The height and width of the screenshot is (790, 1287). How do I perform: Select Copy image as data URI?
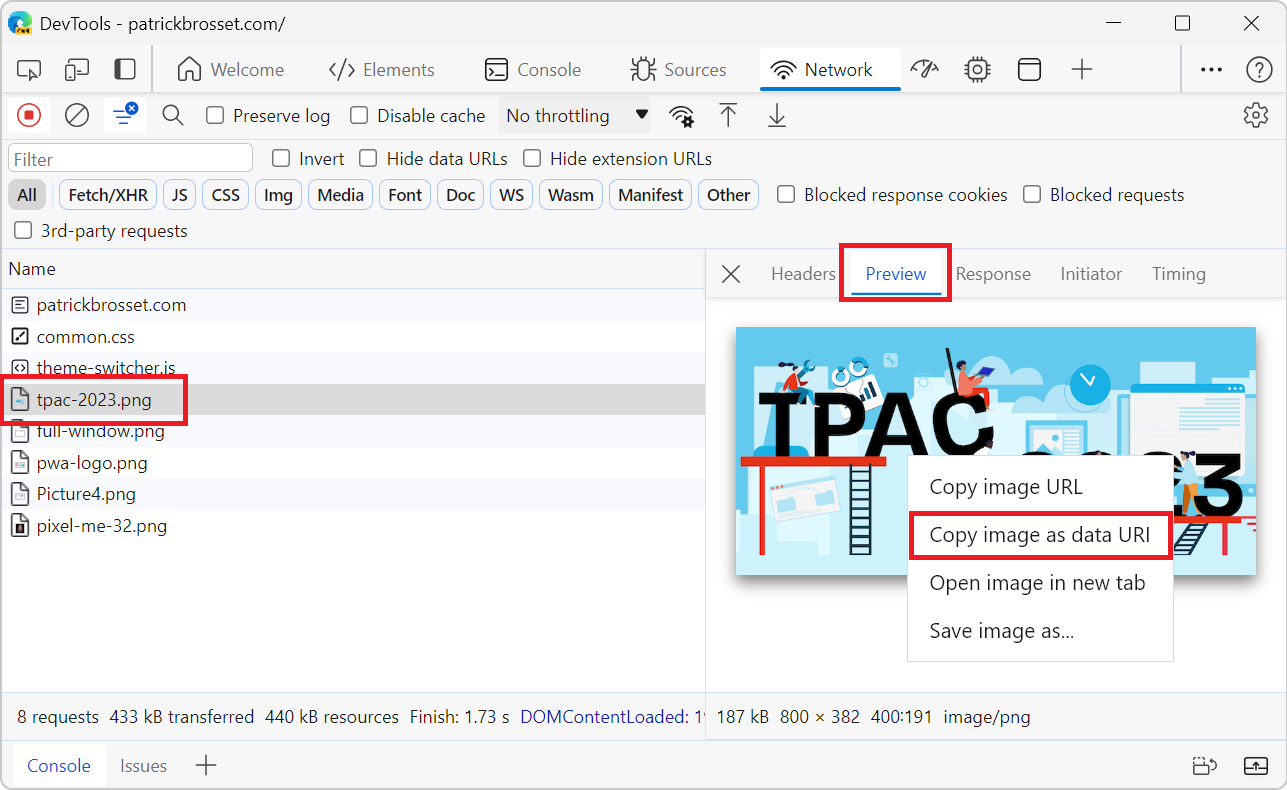(1040, 535)
